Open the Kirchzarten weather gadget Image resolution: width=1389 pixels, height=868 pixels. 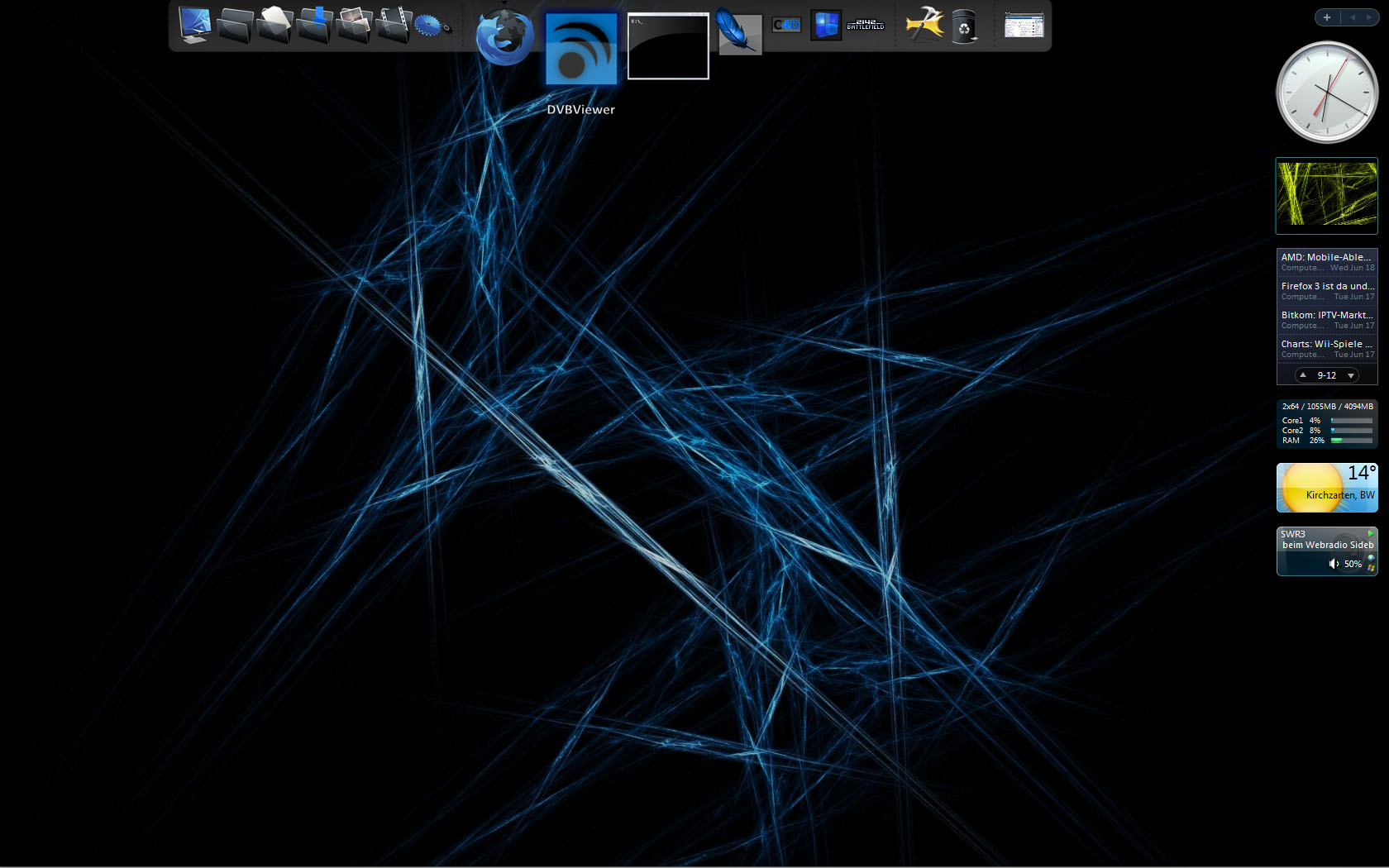[x=1327, y=488]
